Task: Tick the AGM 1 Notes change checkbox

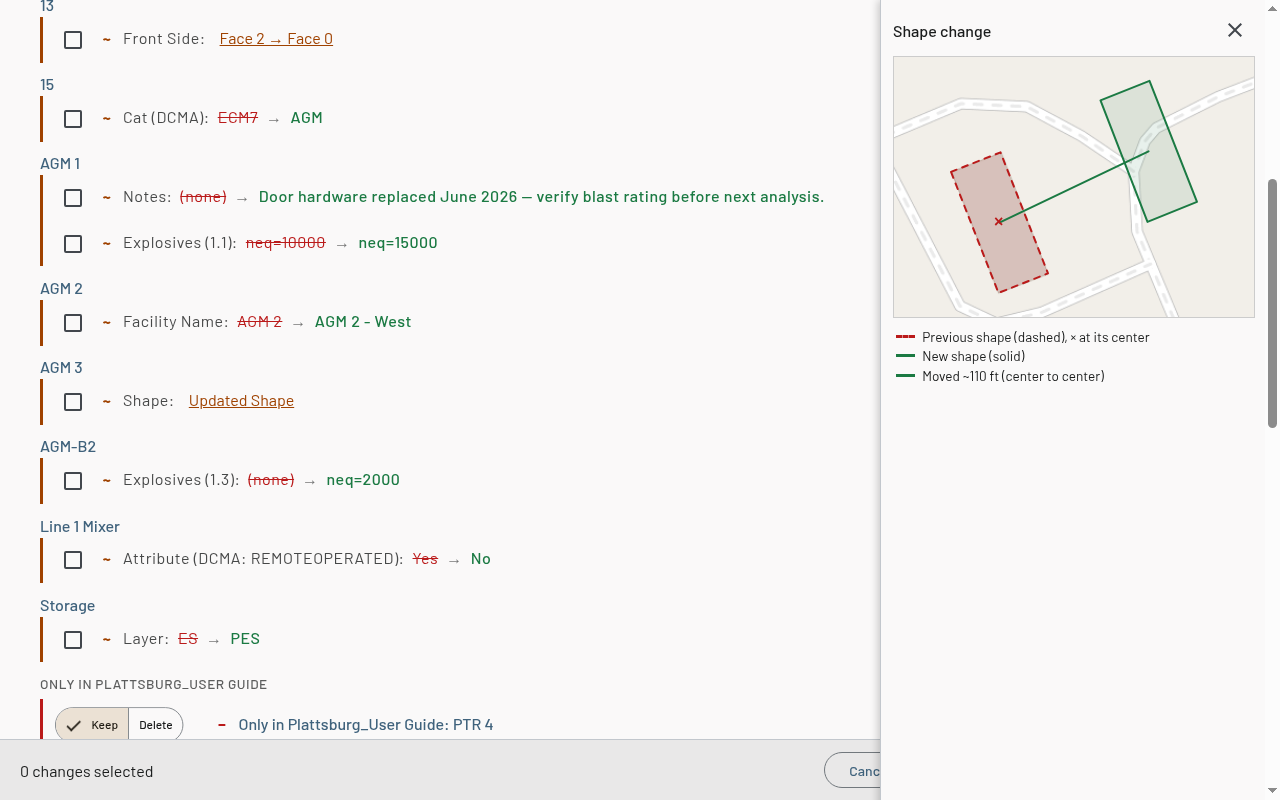Action: click(x=73, y=198)
